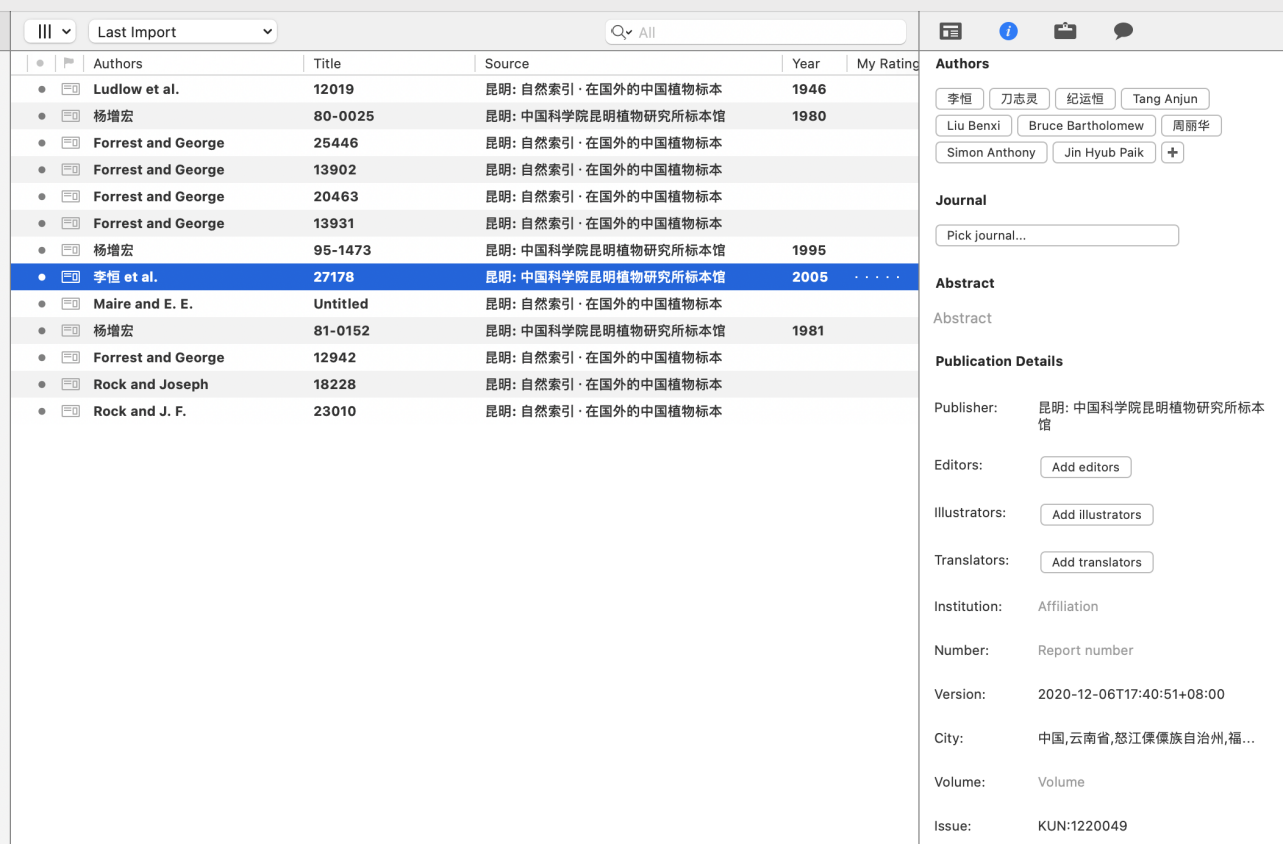The image size is (1283, 844).
Task: Click the document type icon for Ludlow et al.
Action: pos(70,89)
